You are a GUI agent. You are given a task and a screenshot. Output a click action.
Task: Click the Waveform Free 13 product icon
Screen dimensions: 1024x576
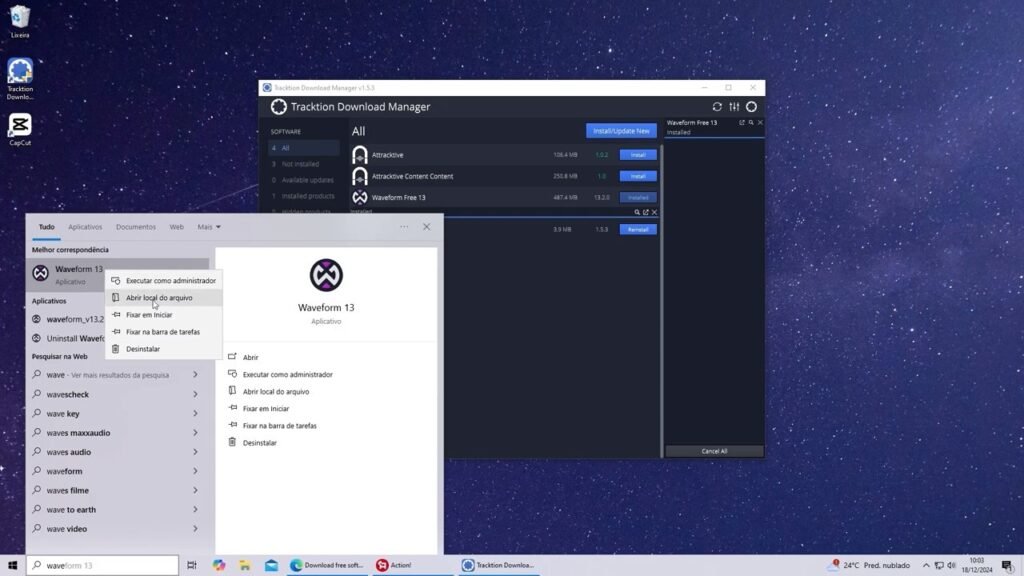click(x=360, y=197)
